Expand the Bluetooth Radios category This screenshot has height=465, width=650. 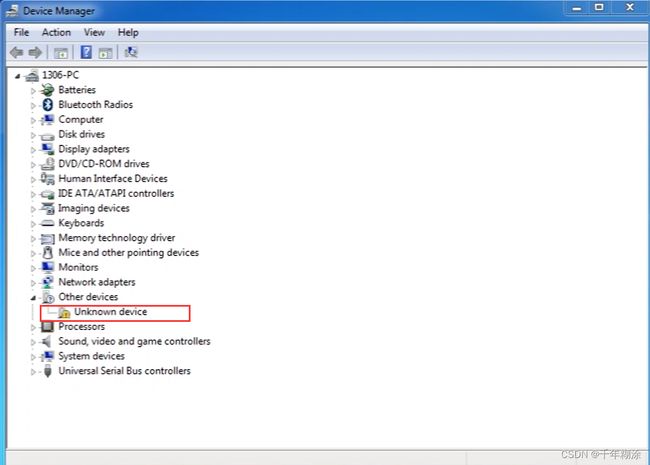point(33,105)
